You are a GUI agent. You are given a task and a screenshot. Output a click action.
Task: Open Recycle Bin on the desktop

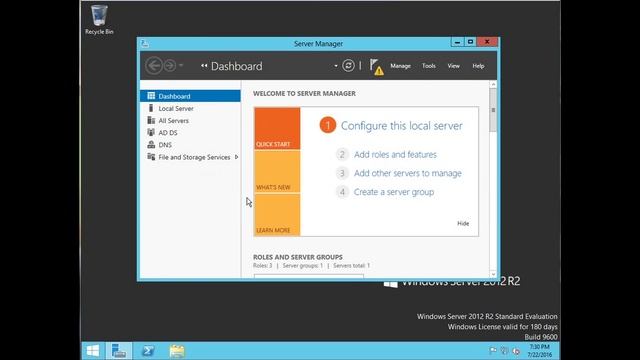pos(99,20)
